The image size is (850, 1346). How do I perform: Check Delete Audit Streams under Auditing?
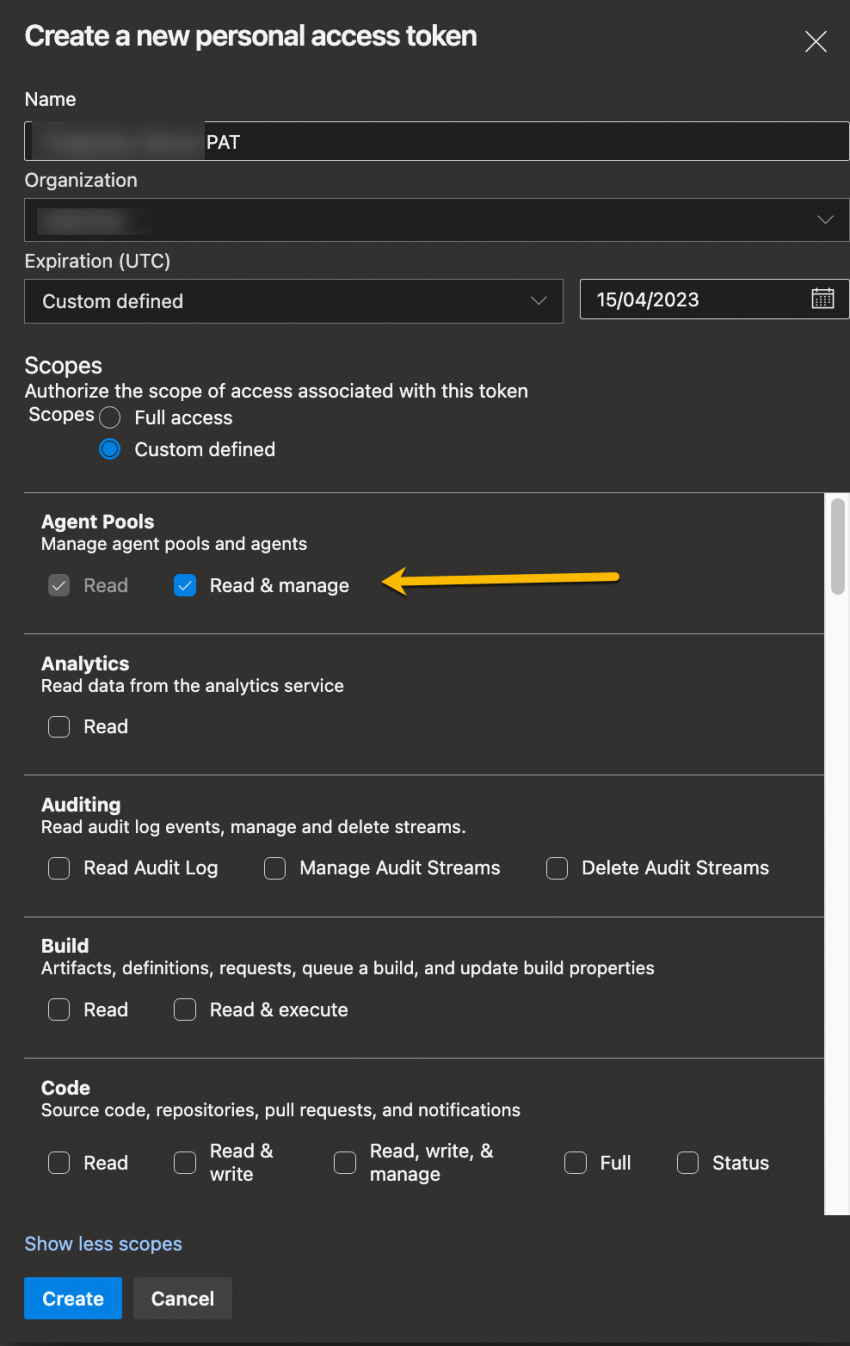pos(556,868)
